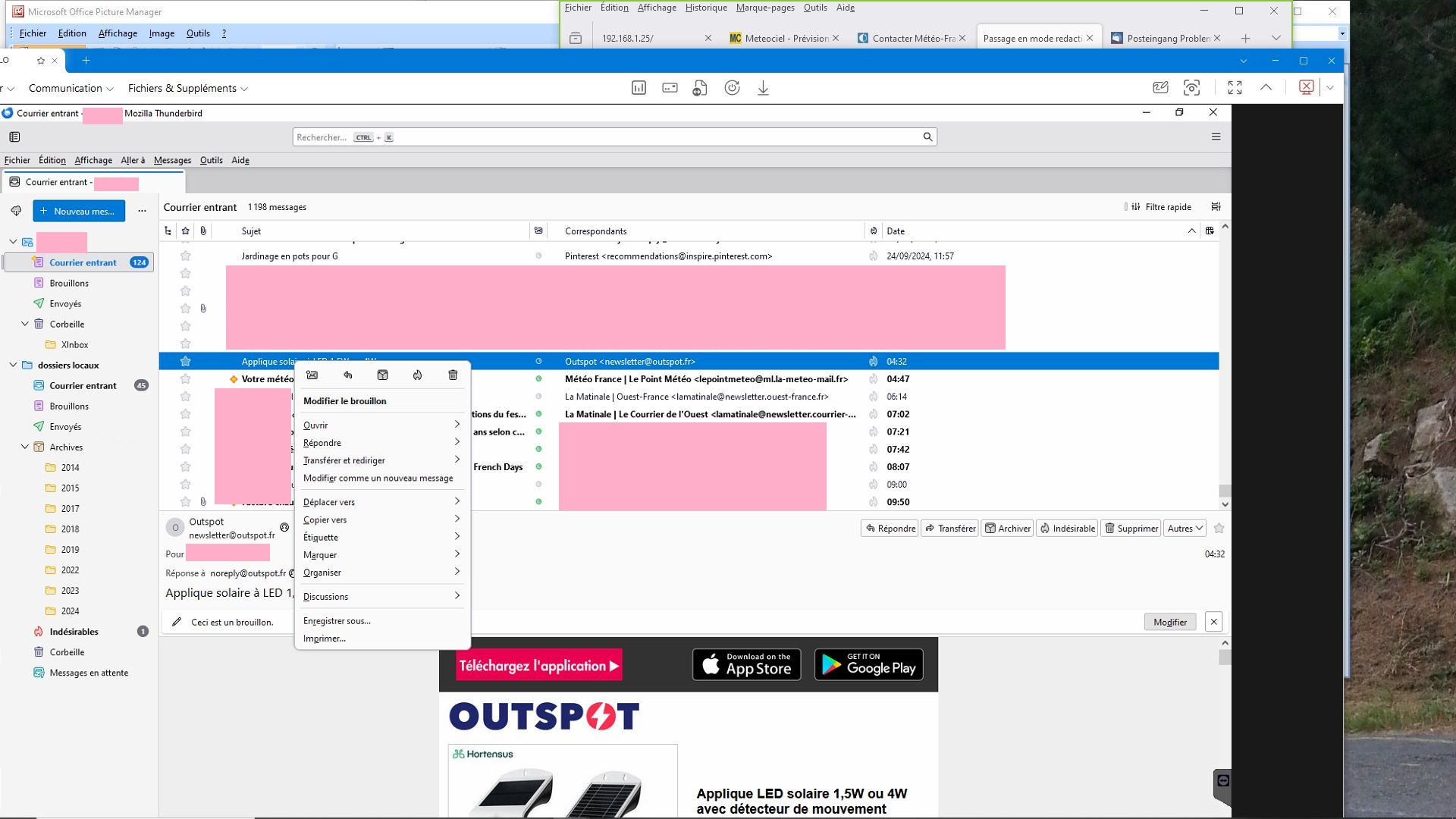Toggle the Filtre rapide bar
This screenshot has height=819, width=1456.
coord(1162,207)
